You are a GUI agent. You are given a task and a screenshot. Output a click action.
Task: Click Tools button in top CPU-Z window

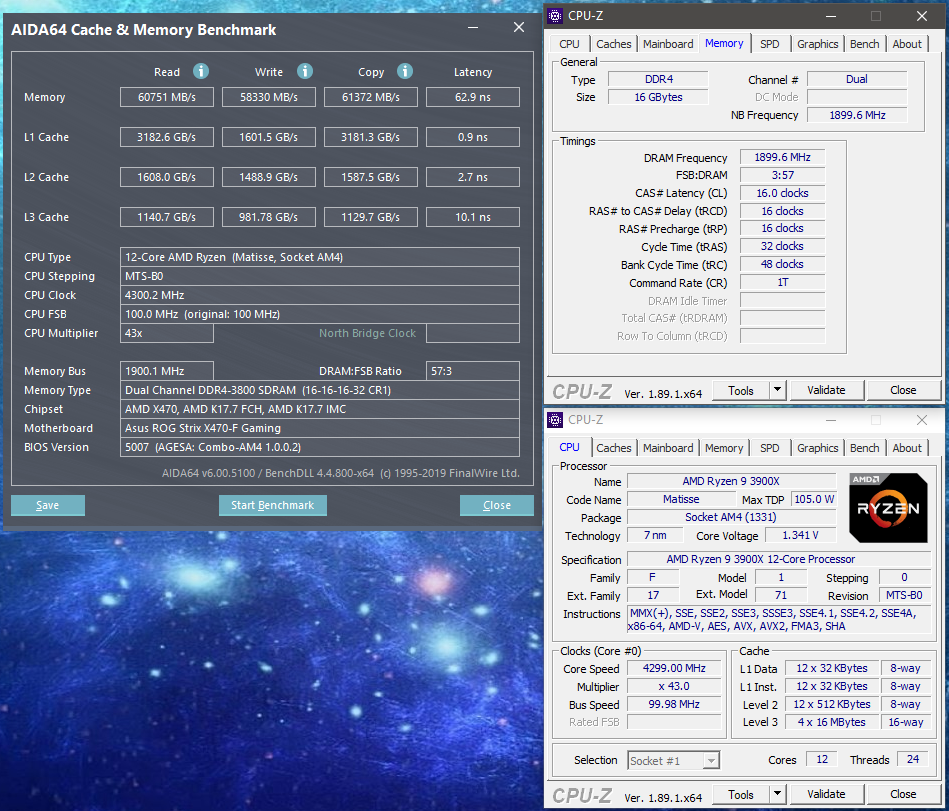(x=741, y=390)
